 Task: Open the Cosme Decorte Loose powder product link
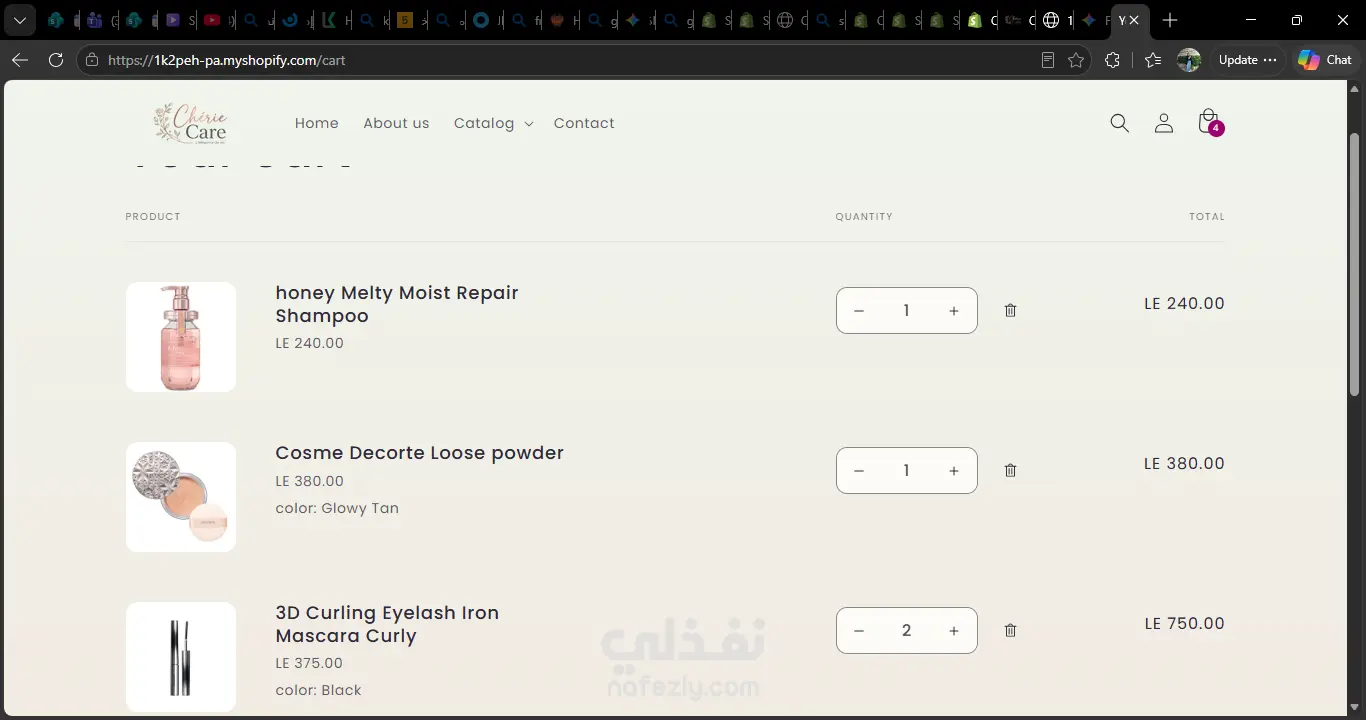tap(420, 453)
